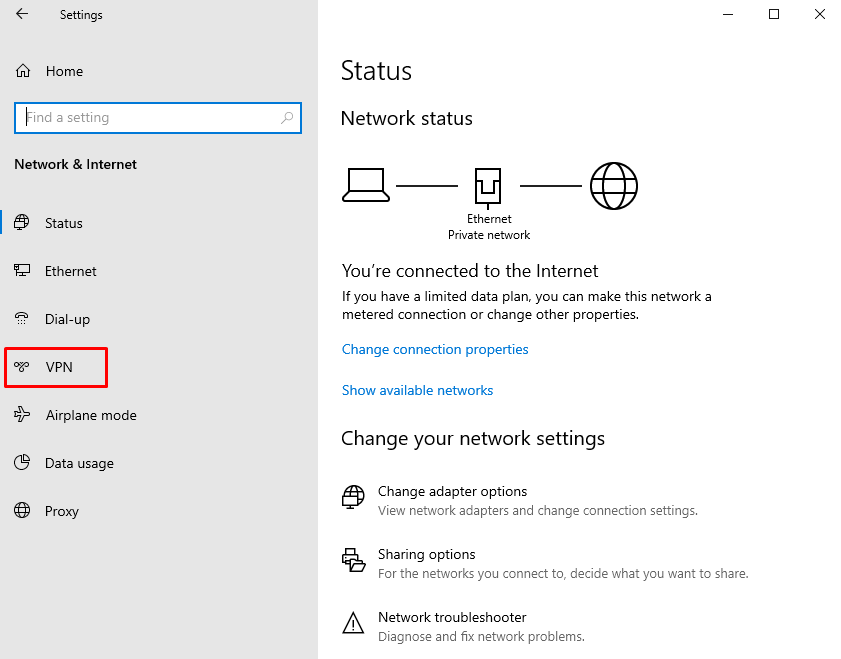
Task: Click the Status globe icon in sidebar
Action: [x=22, y=223]
